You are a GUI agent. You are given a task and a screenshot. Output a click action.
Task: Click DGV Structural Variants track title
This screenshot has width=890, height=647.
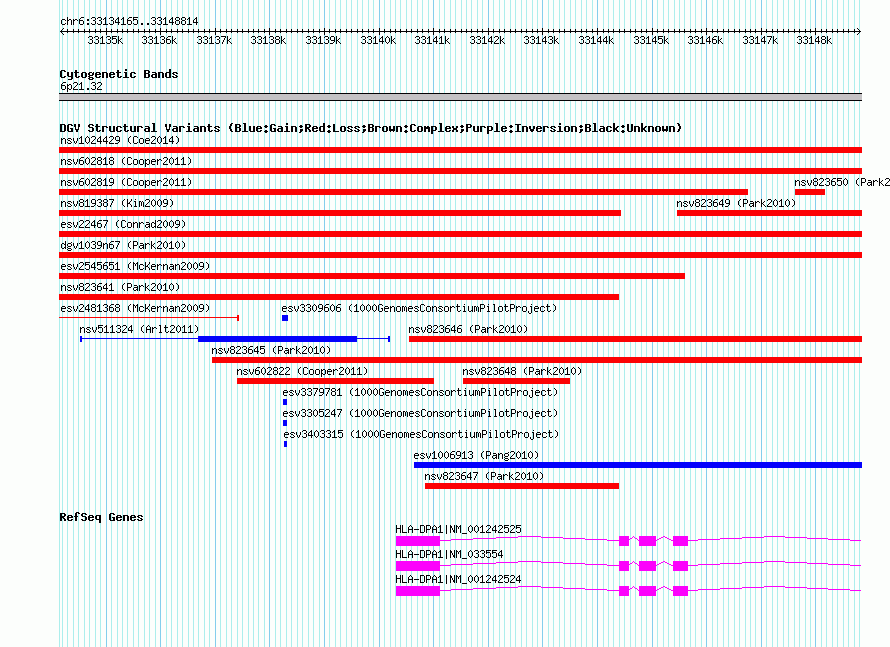tap(370, 128)
